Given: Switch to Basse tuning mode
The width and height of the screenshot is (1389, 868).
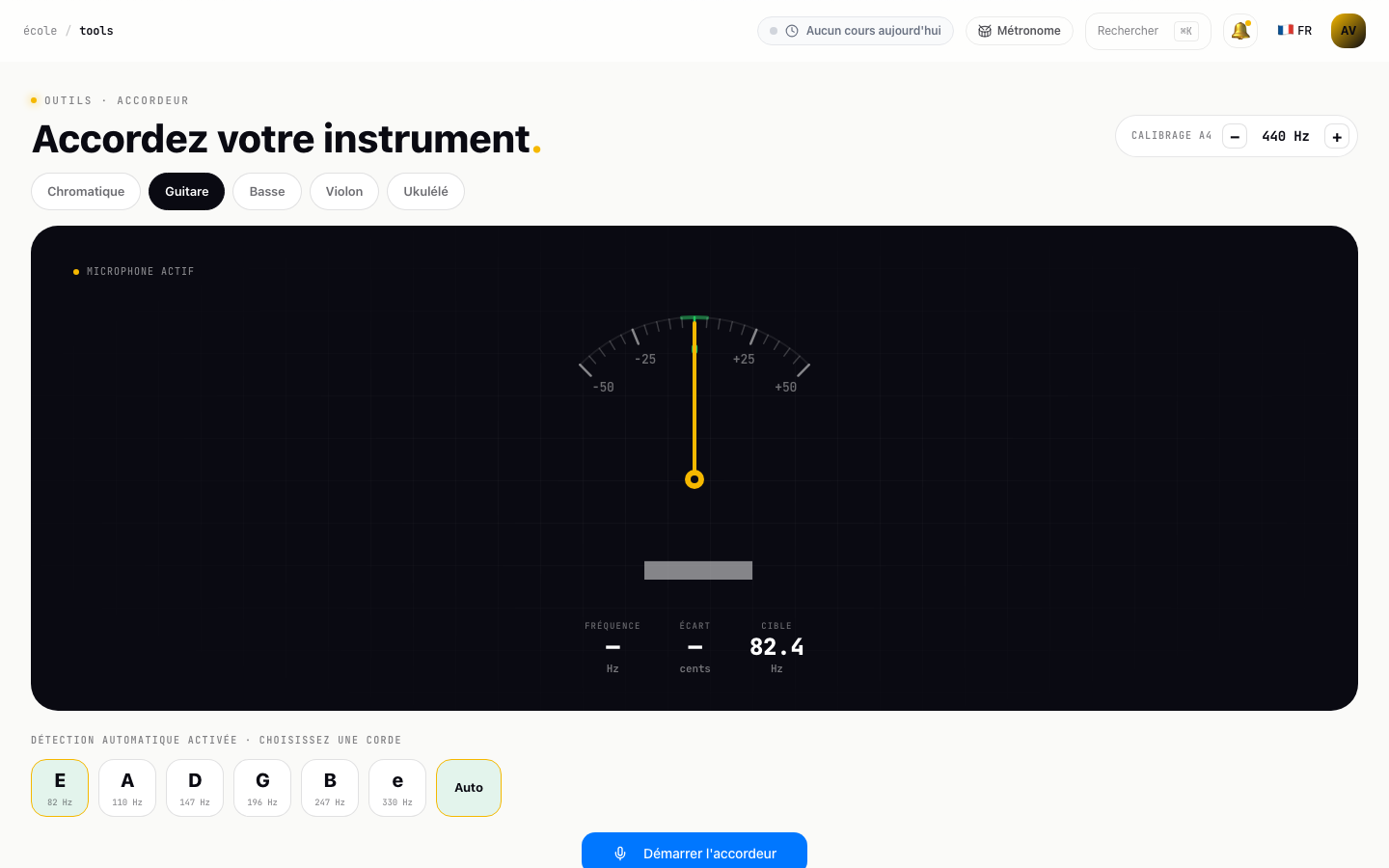Looking at the screenshot, I should (x=267, y=191).
